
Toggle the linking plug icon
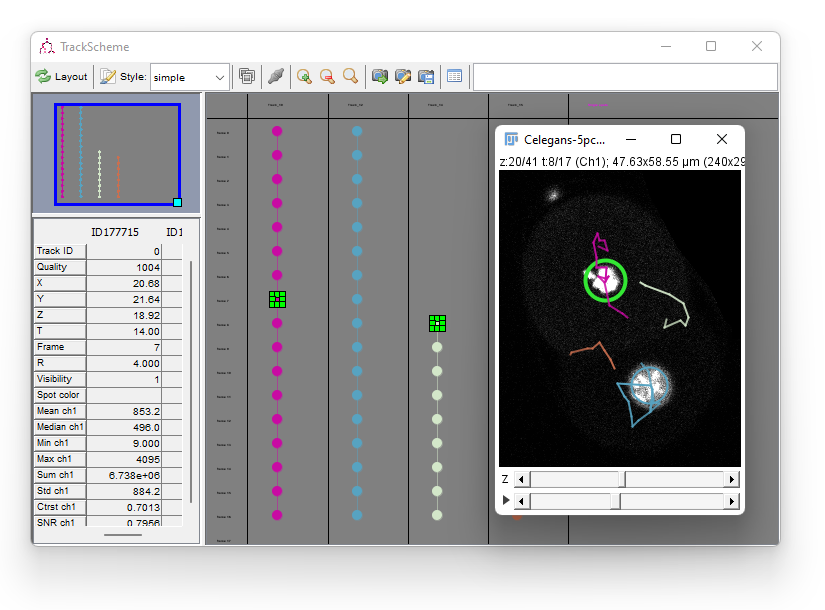pos(276,76)
